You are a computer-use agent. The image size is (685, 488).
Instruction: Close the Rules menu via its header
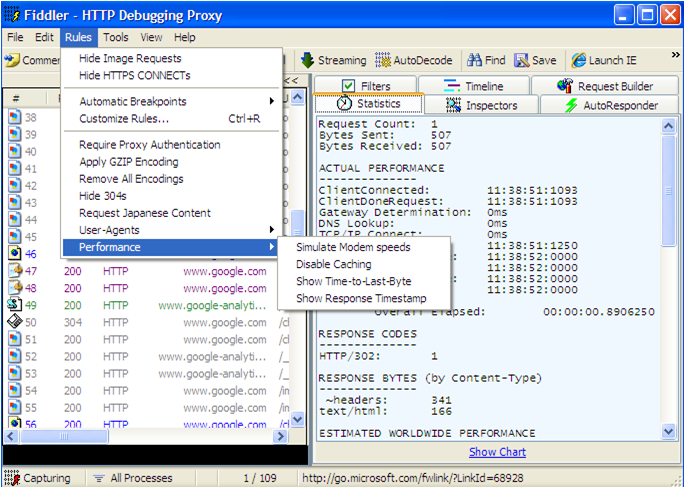[79, 38]
